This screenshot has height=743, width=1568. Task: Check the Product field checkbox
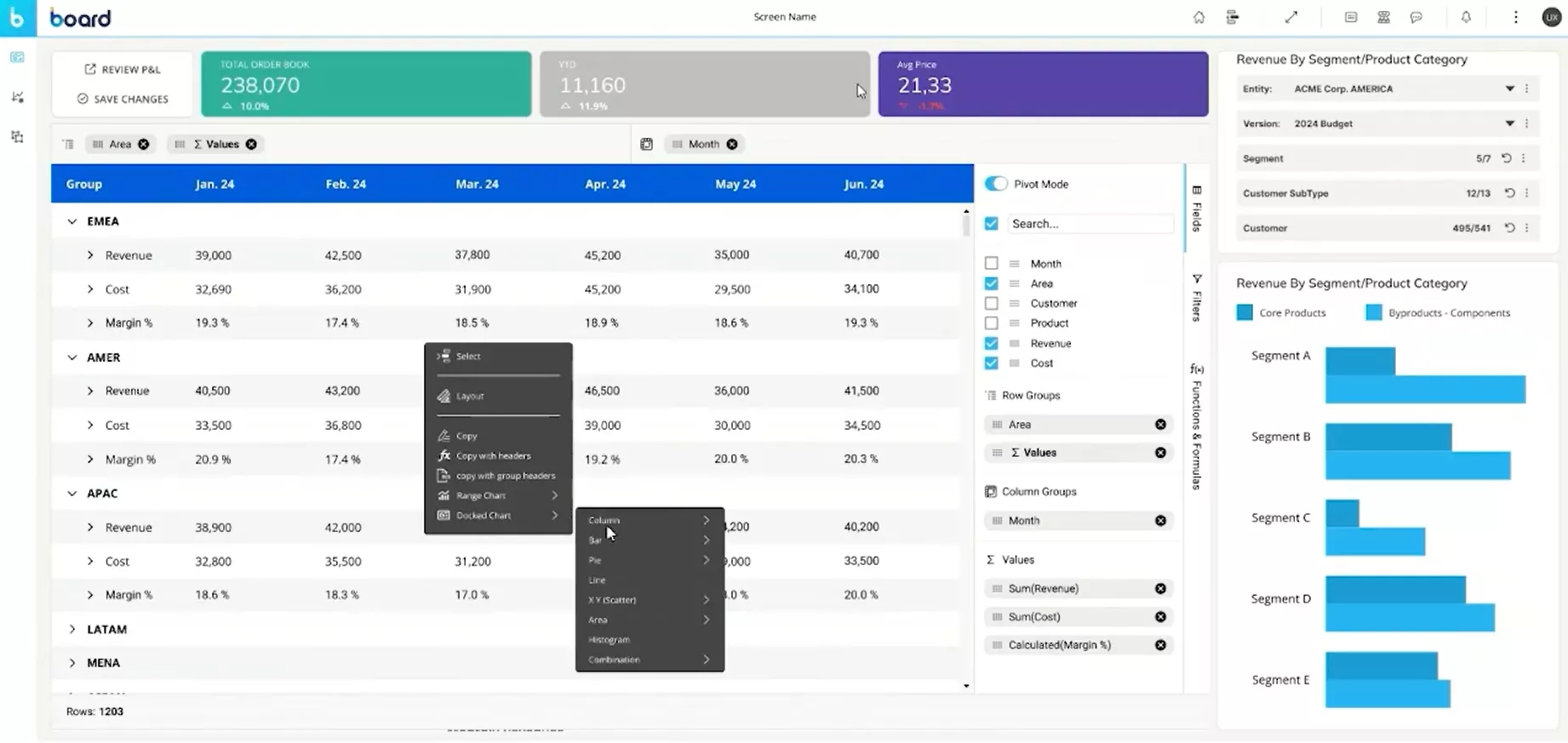click(x=991, y=323)
